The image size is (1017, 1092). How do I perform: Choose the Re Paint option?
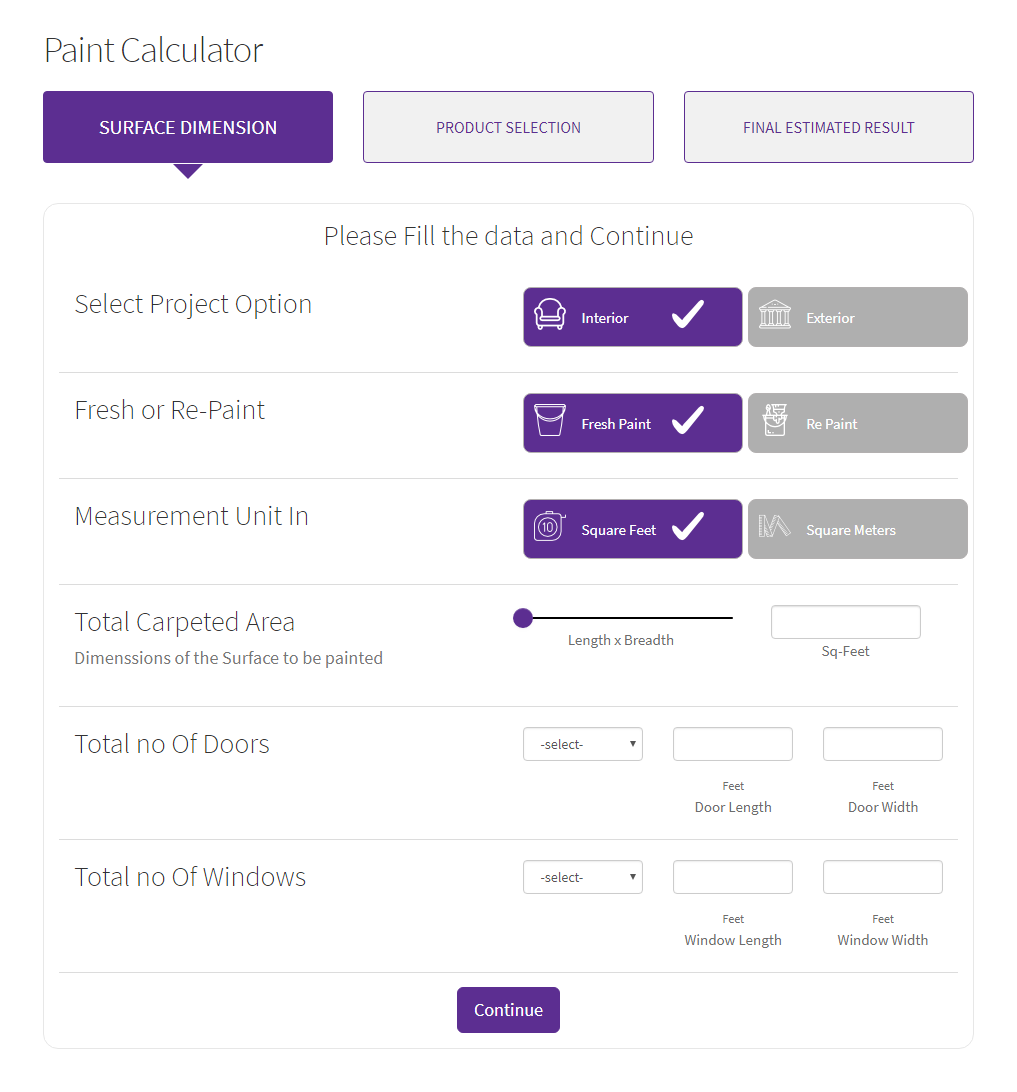[857, 423]
